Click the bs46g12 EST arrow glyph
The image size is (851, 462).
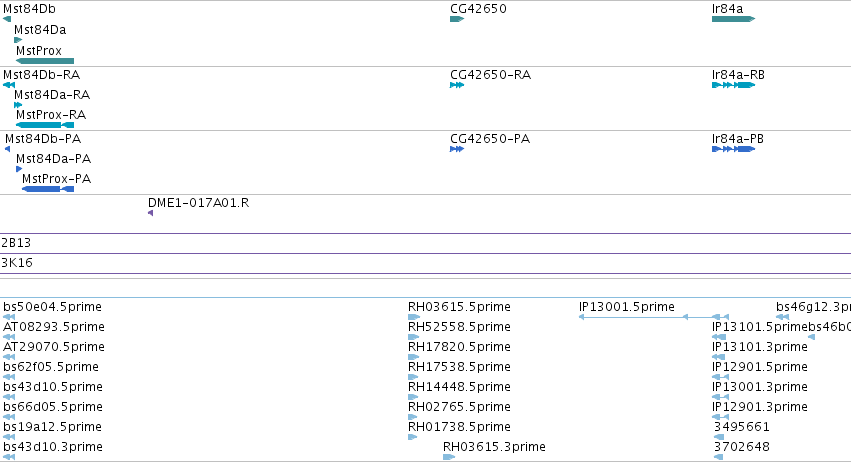783,317
